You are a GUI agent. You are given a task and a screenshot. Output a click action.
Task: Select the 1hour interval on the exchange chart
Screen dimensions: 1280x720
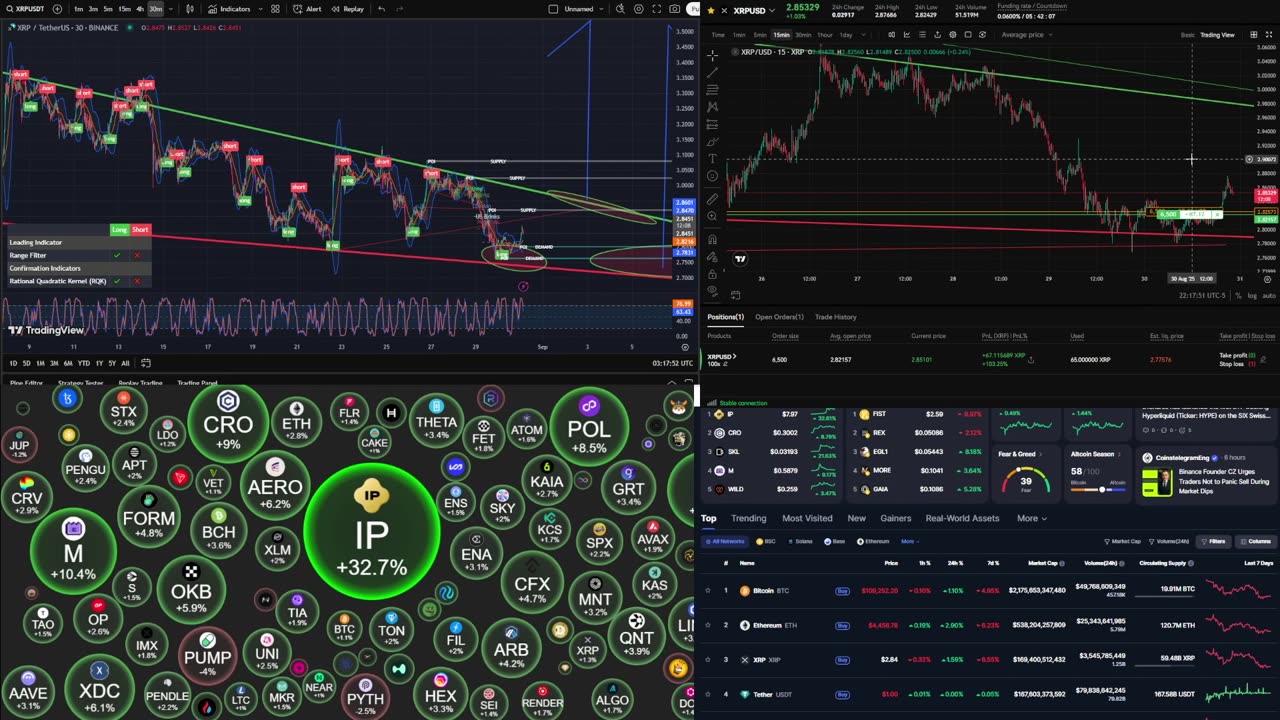click(825, 34)
